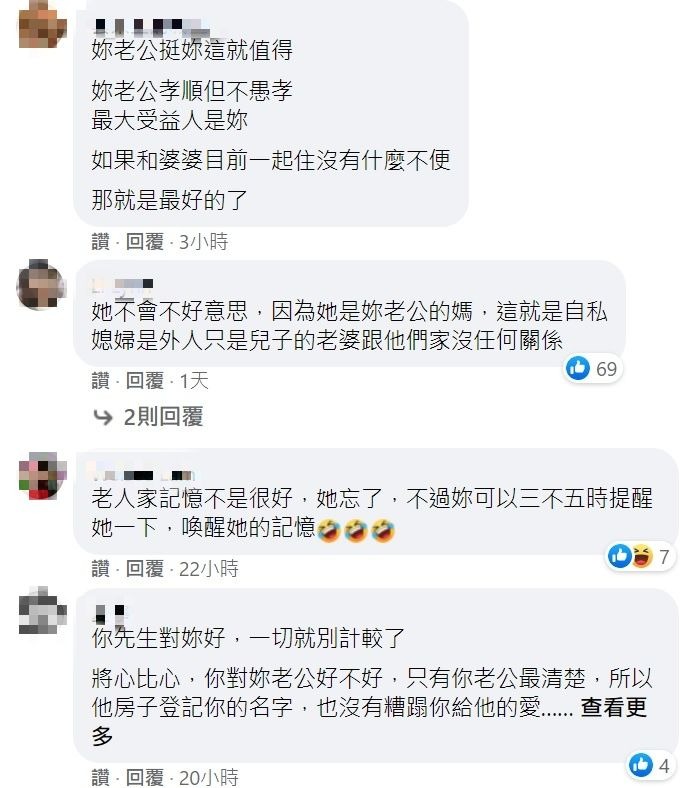Open fourth commenter's gray avatar
The width and height of the screenshot is (698, 788).
coord(42,610)
